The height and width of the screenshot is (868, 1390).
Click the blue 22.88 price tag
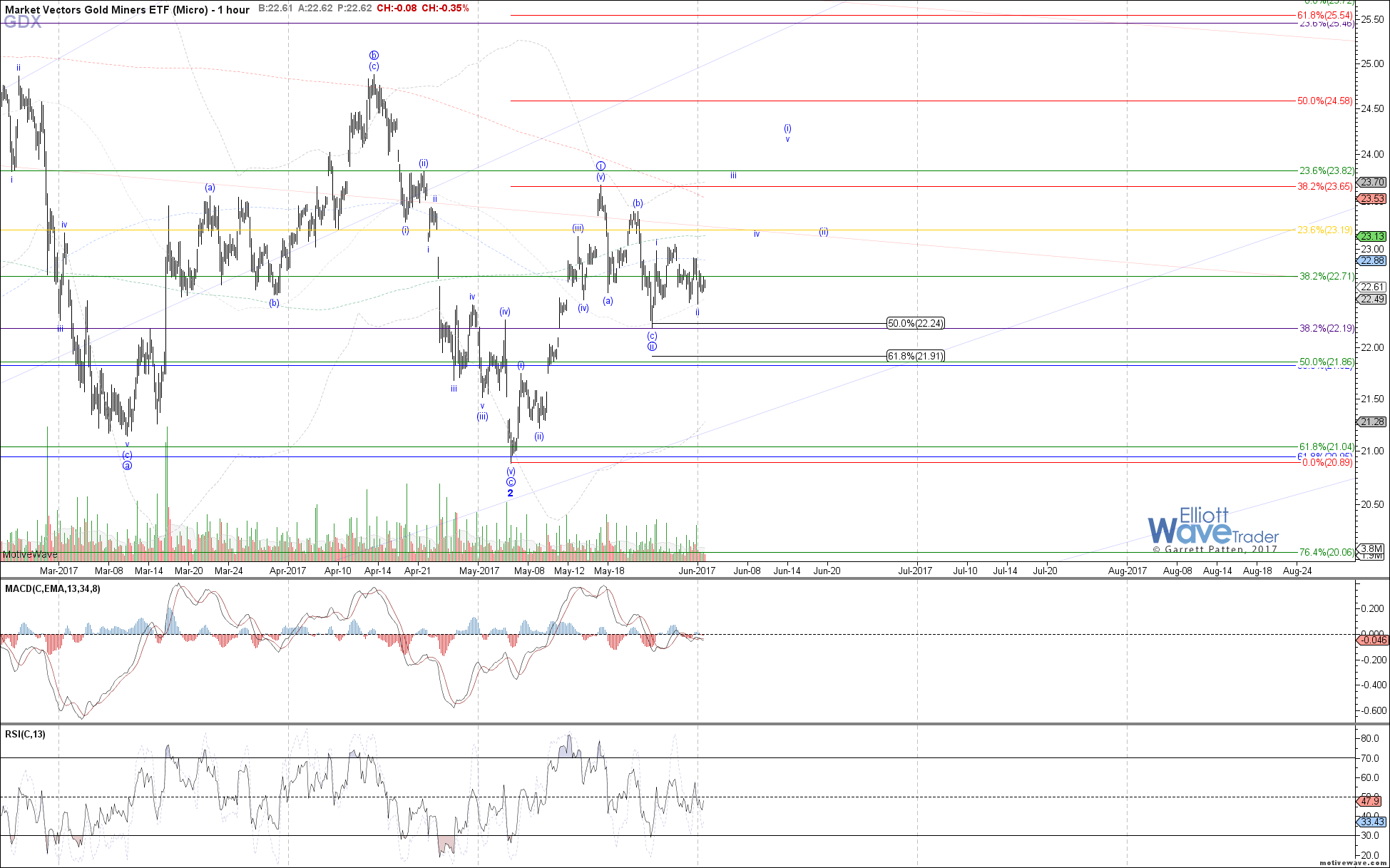click(1373, 261)
